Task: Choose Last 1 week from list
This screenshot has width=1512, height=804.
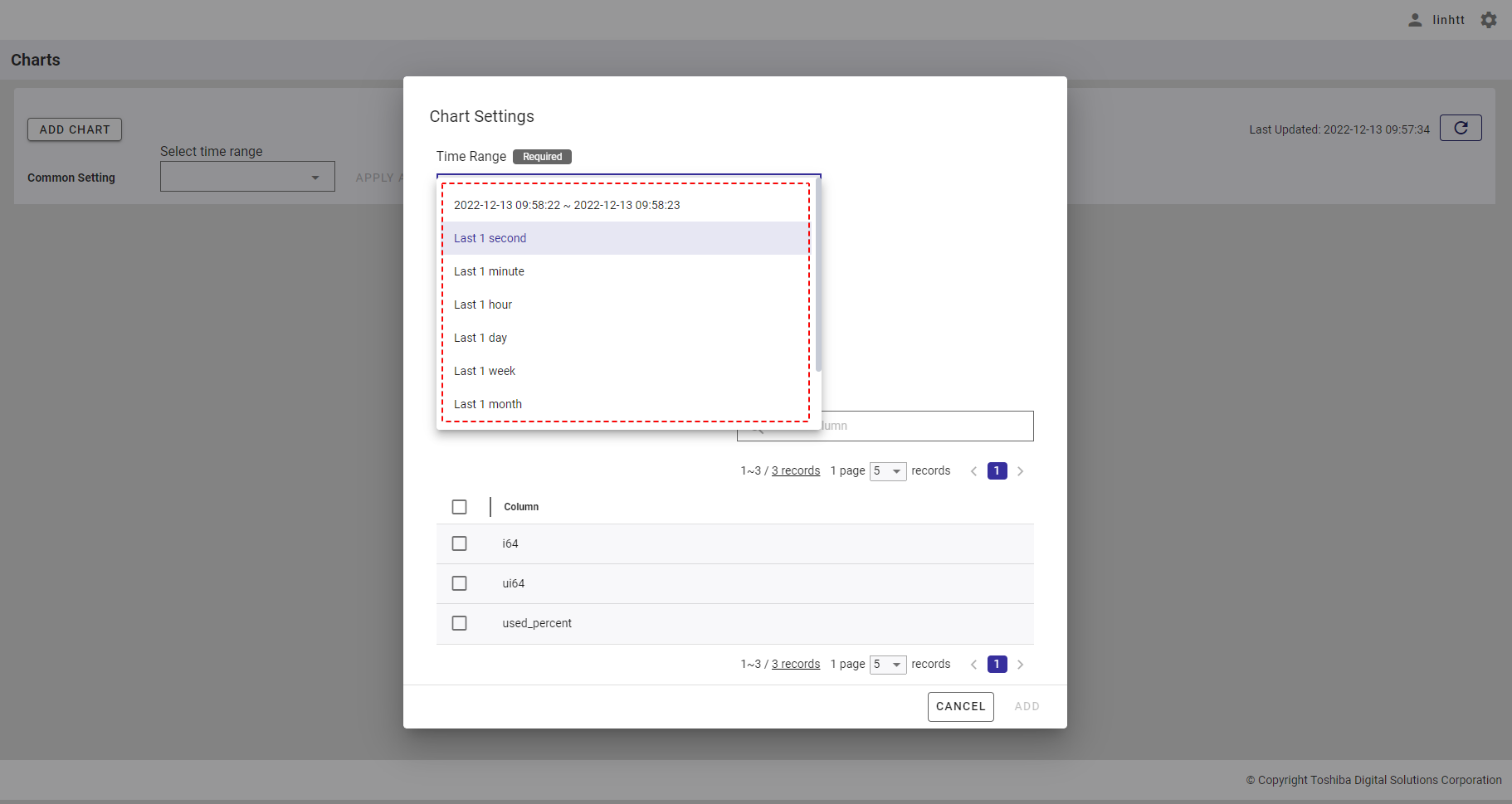Action: (x=485, y=371)
